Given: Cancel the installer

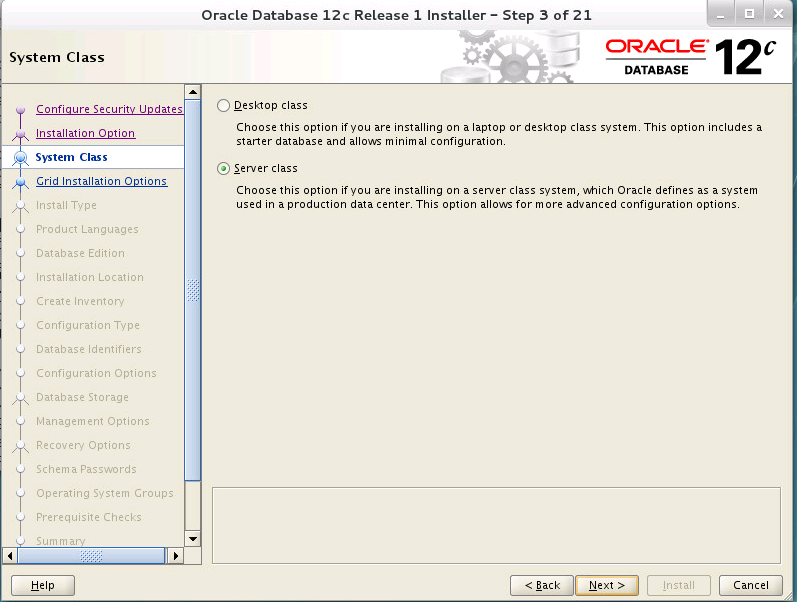Looking at the screenshot, I should [x=751, y=585].
